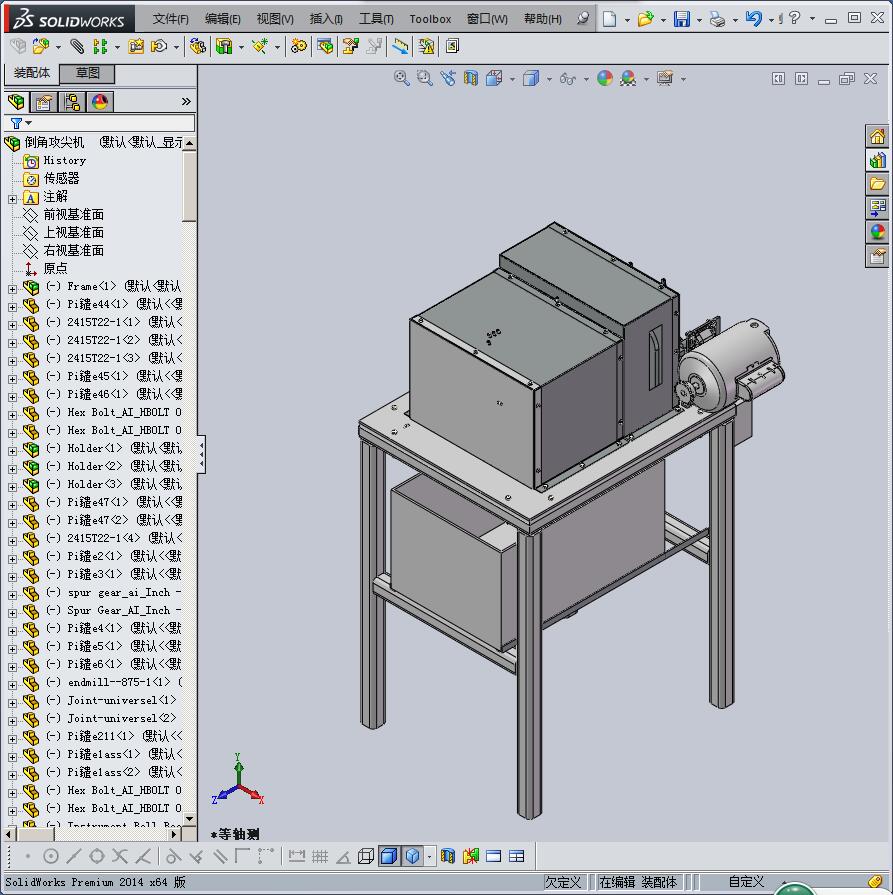Open the filter dropdown arrow

pos(29,123)
